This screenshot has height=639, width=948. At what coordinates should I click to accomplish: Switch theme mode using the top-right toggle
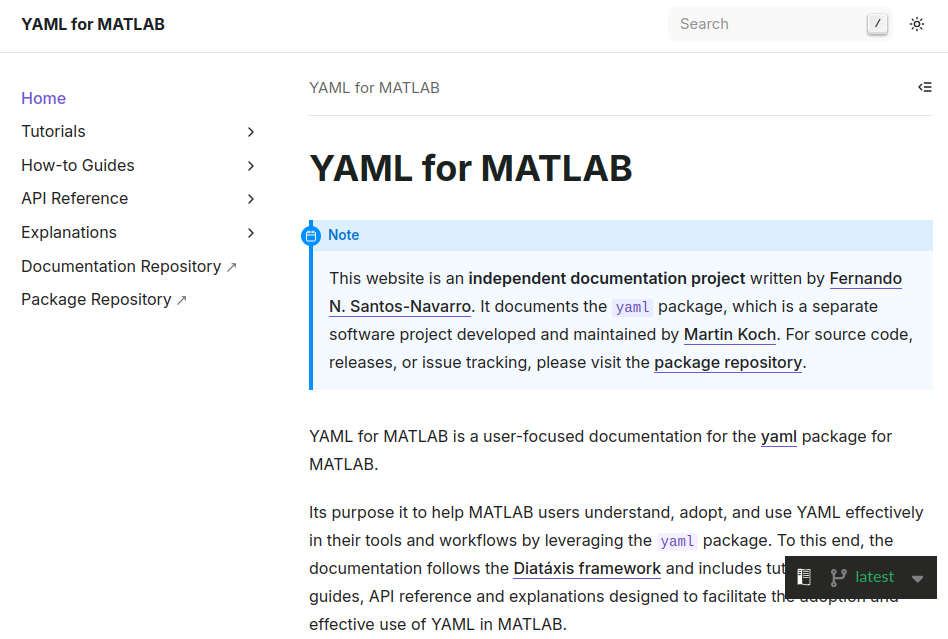tap(917, 24)
